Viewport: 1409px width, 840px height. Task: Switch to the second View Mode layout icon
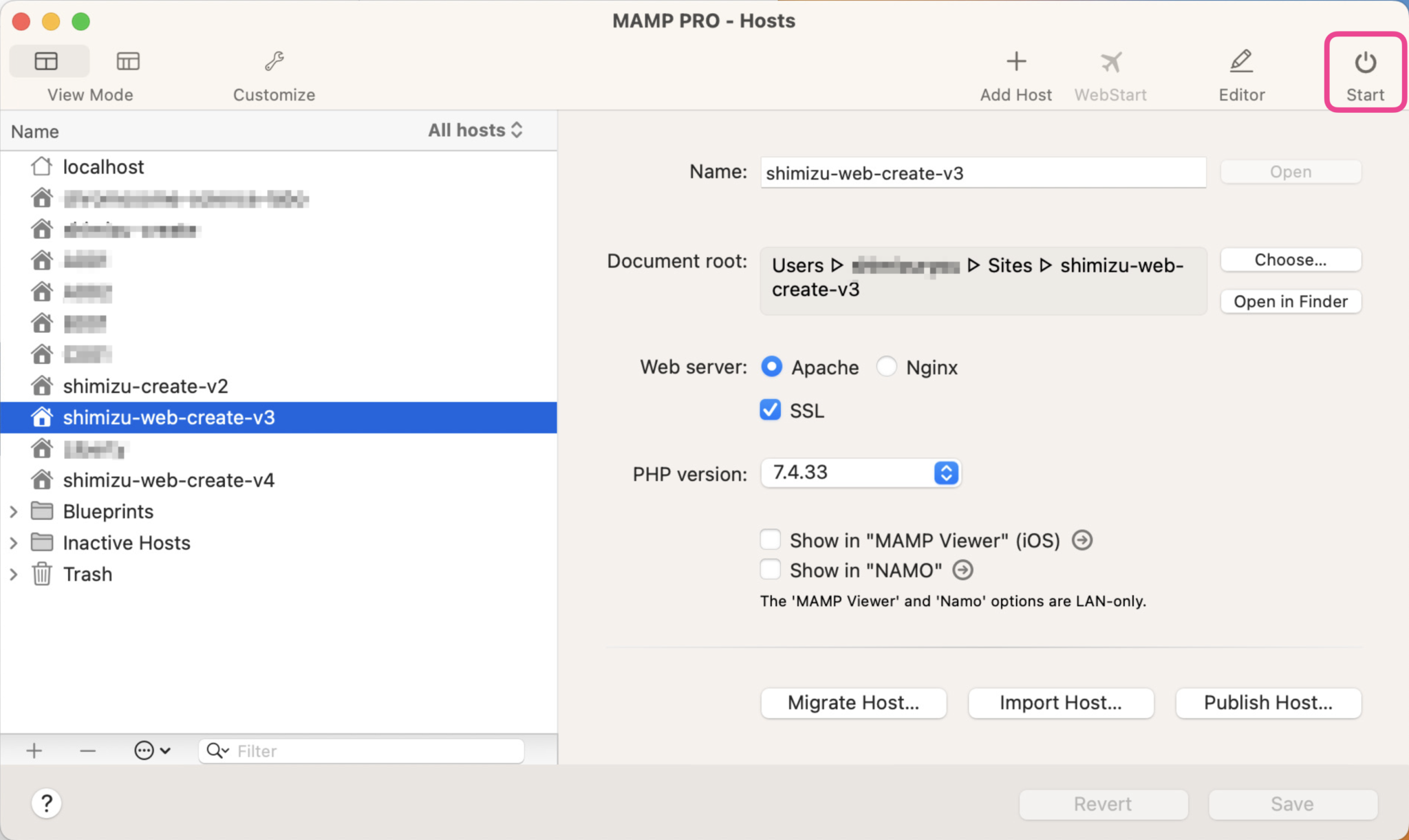point(128,62)
